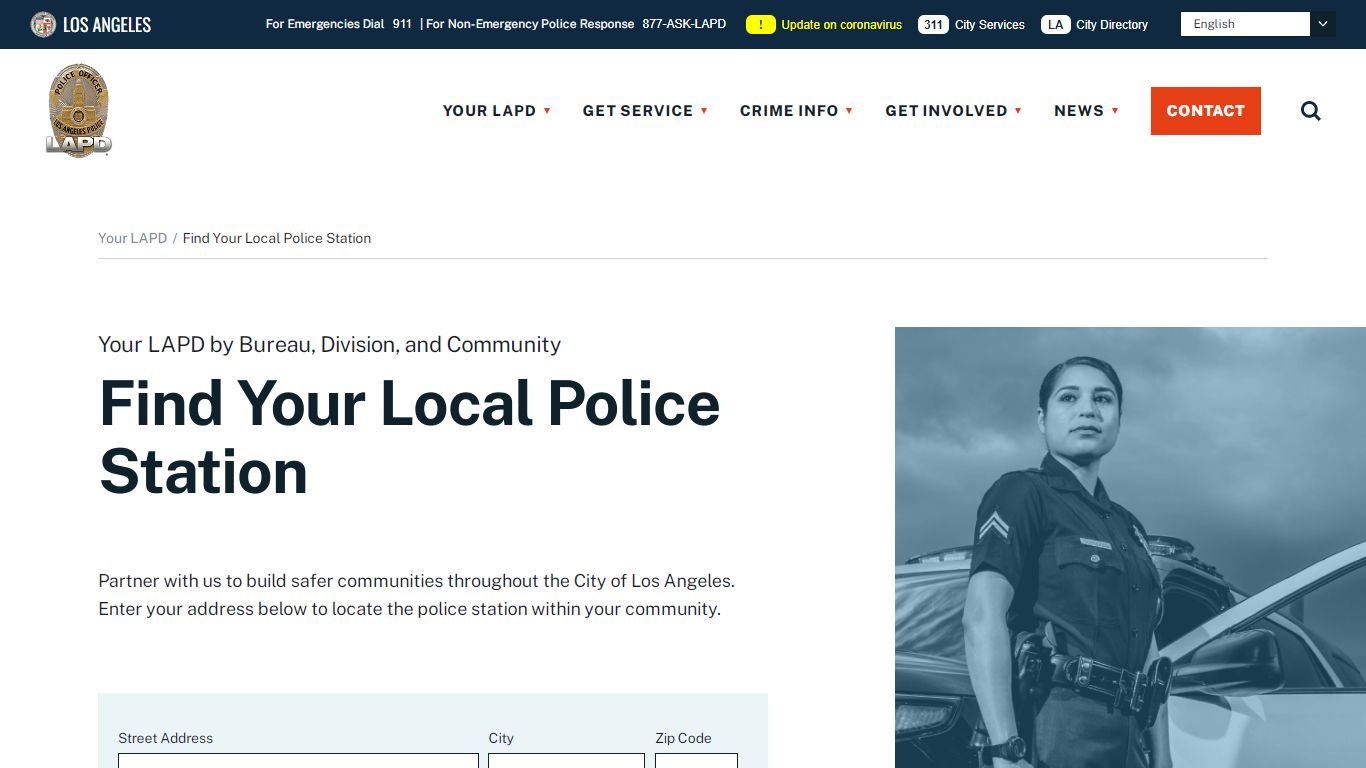Screen dimensions: 1366x768
Task: Expand the NEWS menu
Action: pos(1086,111)
